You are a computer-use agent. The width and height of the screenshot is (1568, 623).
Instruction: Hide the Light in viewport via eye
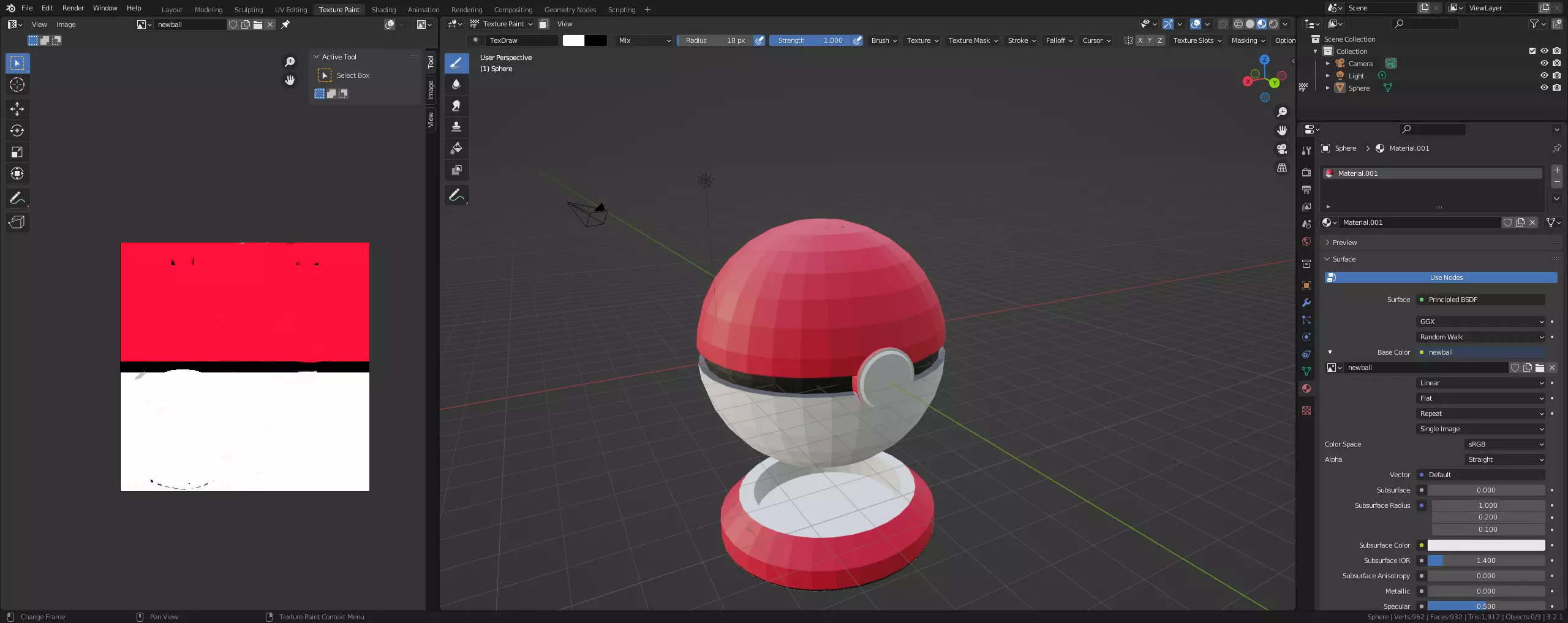[1544, 75]
